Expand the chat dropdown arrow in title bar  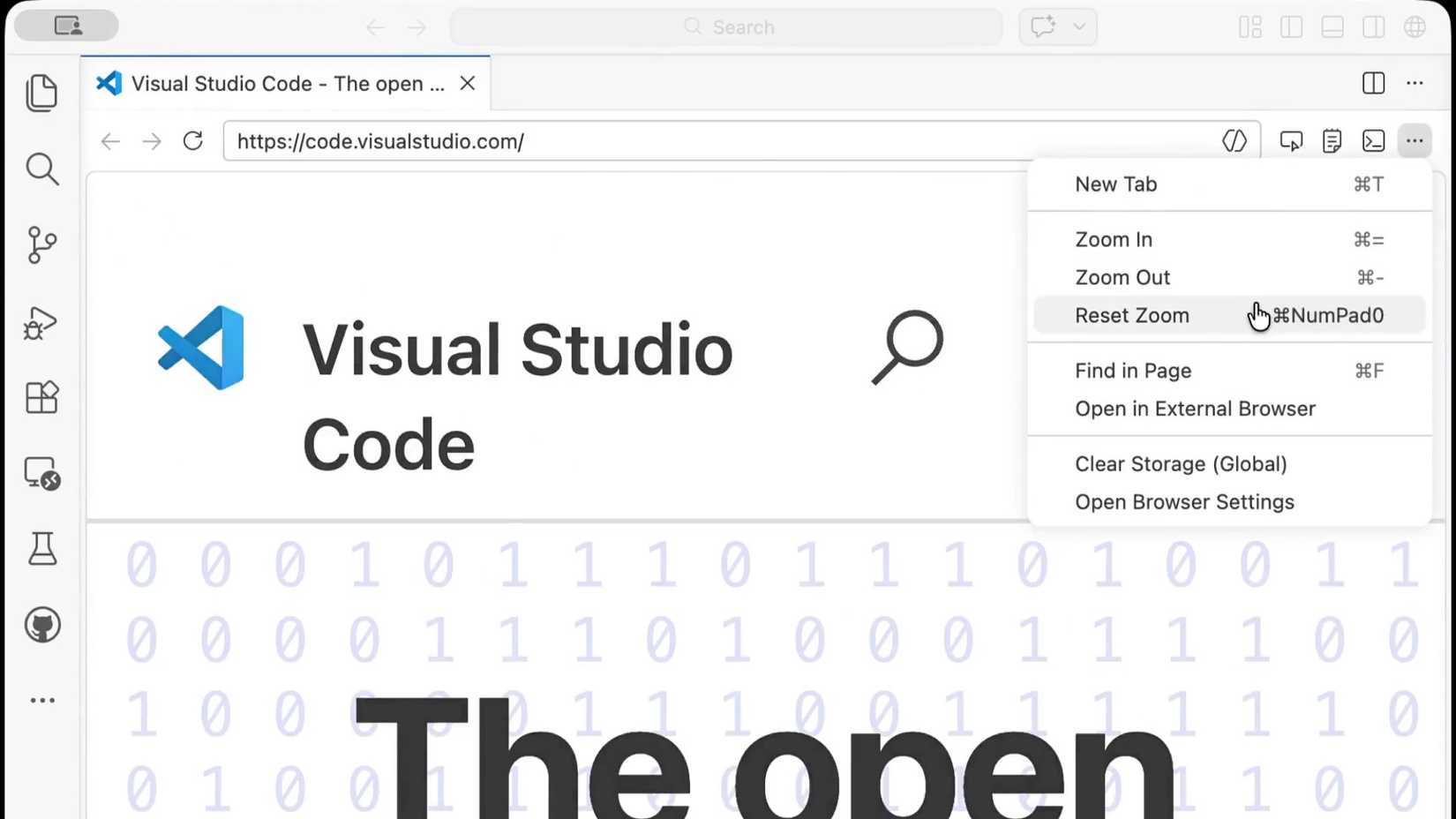coord(1079,27)
